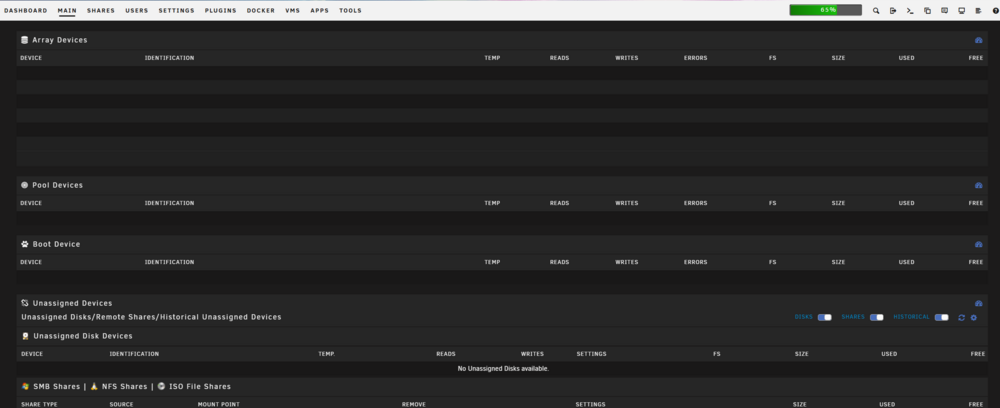Click the Unassigned Devices unlink icon
The width and height of the screenshot is (1000, 408).
click(x=25, y=303)
